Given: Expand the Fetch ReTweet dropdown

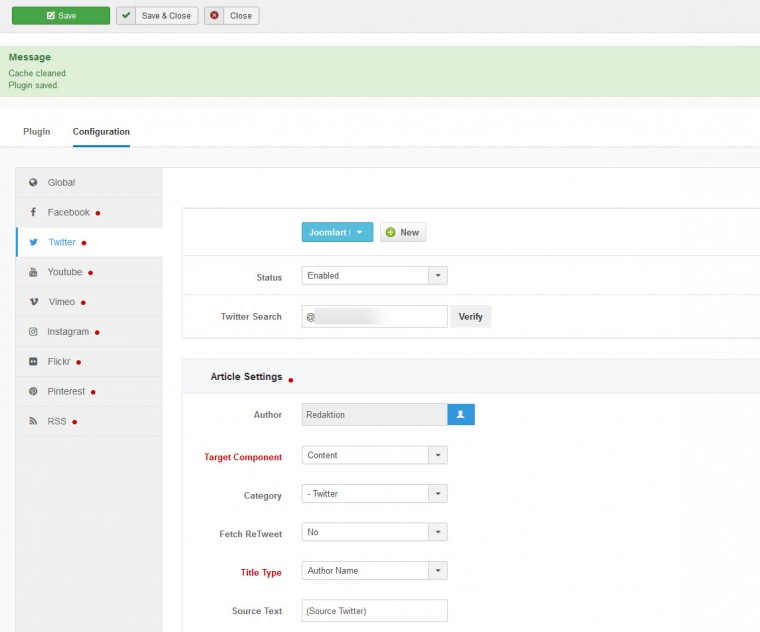Looking at the screenshot, I should click(x=374, y=533).
